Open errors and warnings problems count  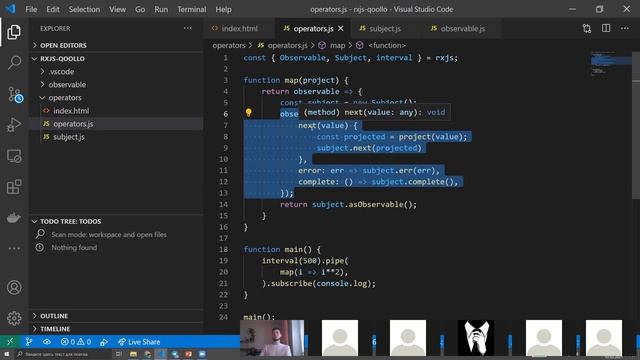pyautogui.click(x=76, y=342)
